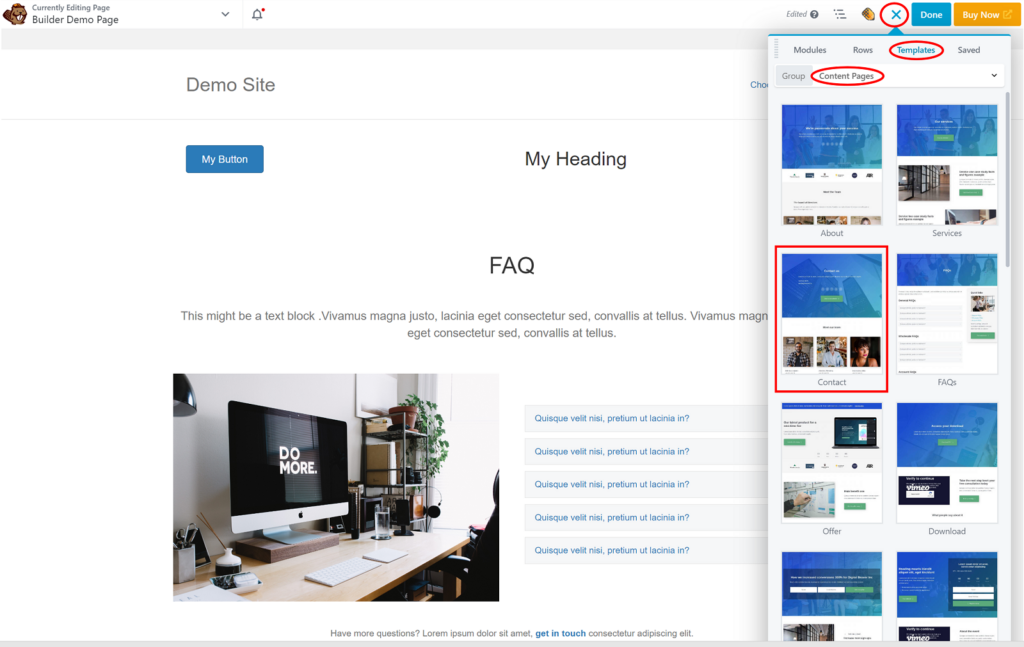Click the Beaver Builder logo icon

[14, 14]
